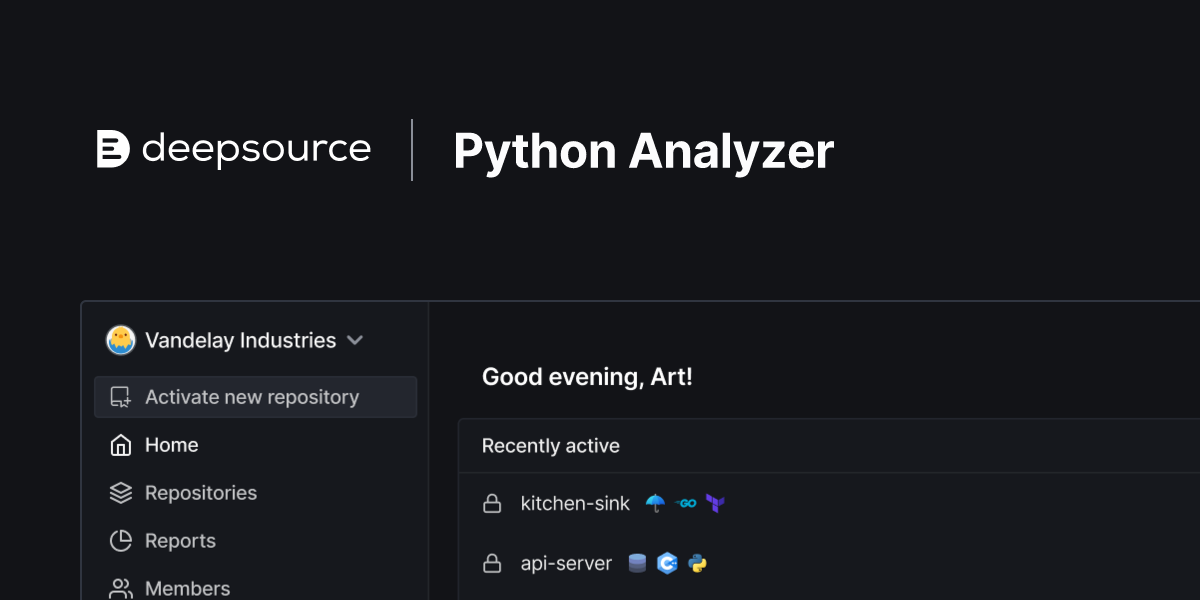
Task: Go to the Members page
Action: pyautogui.click(x=187, y=588)
